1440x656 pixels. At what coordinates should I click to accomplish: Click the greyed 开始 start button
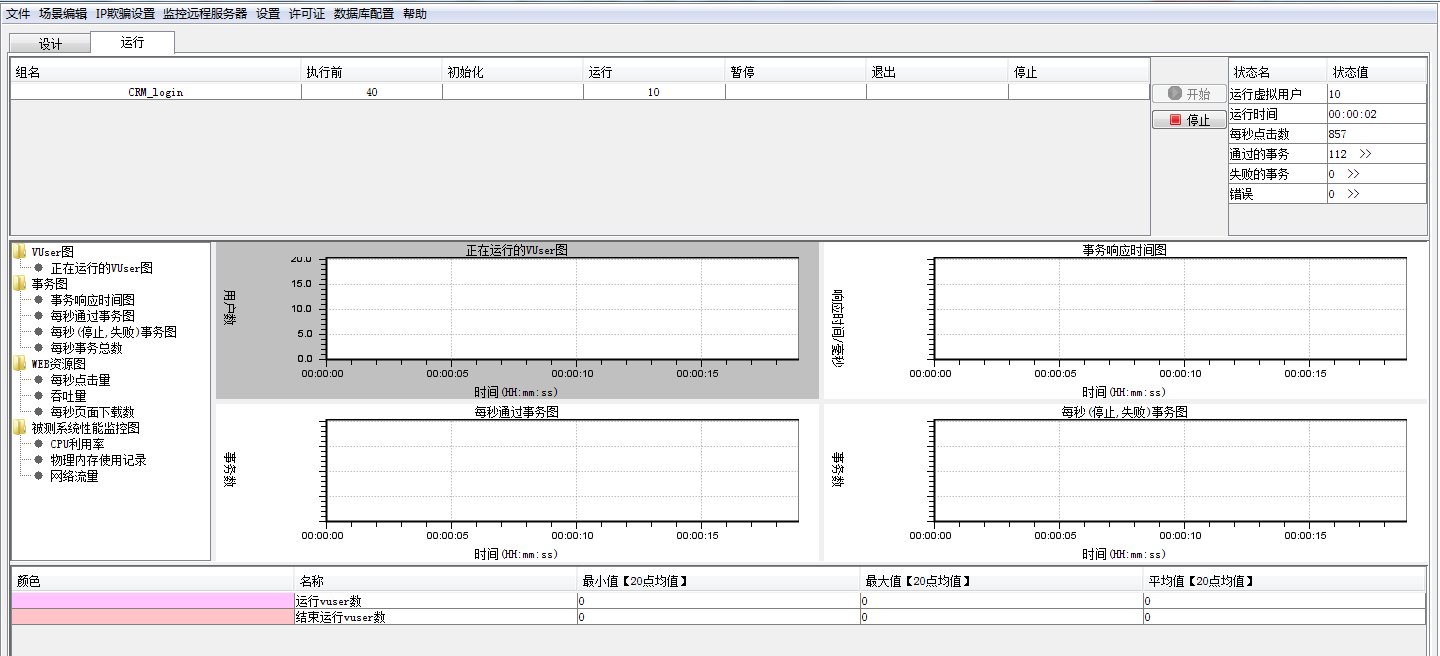pyautogui.click(x=1188, y=94)
